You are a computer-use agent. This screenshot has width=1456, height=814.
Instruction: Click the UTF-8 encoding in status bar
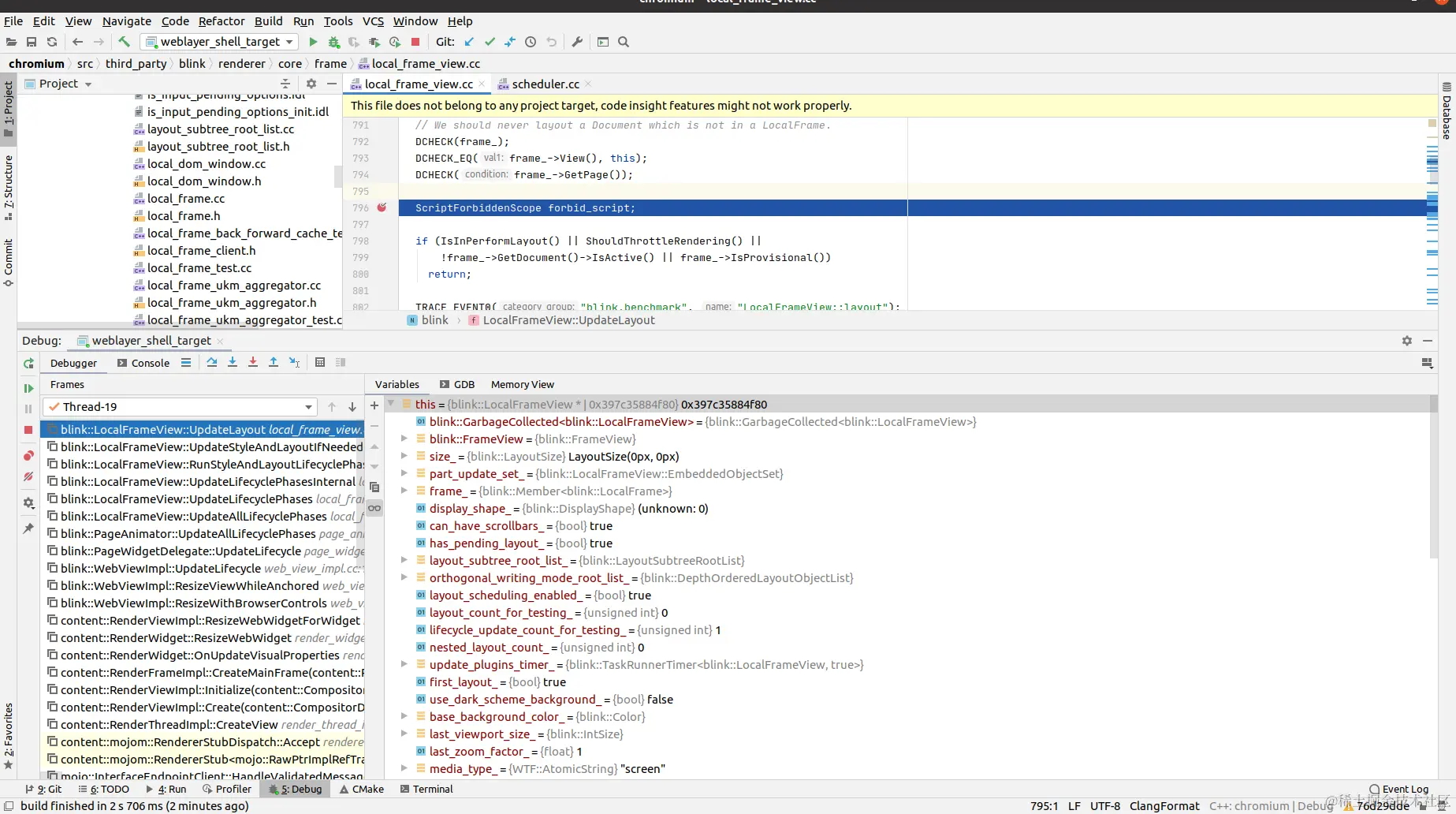[1105, 806]
